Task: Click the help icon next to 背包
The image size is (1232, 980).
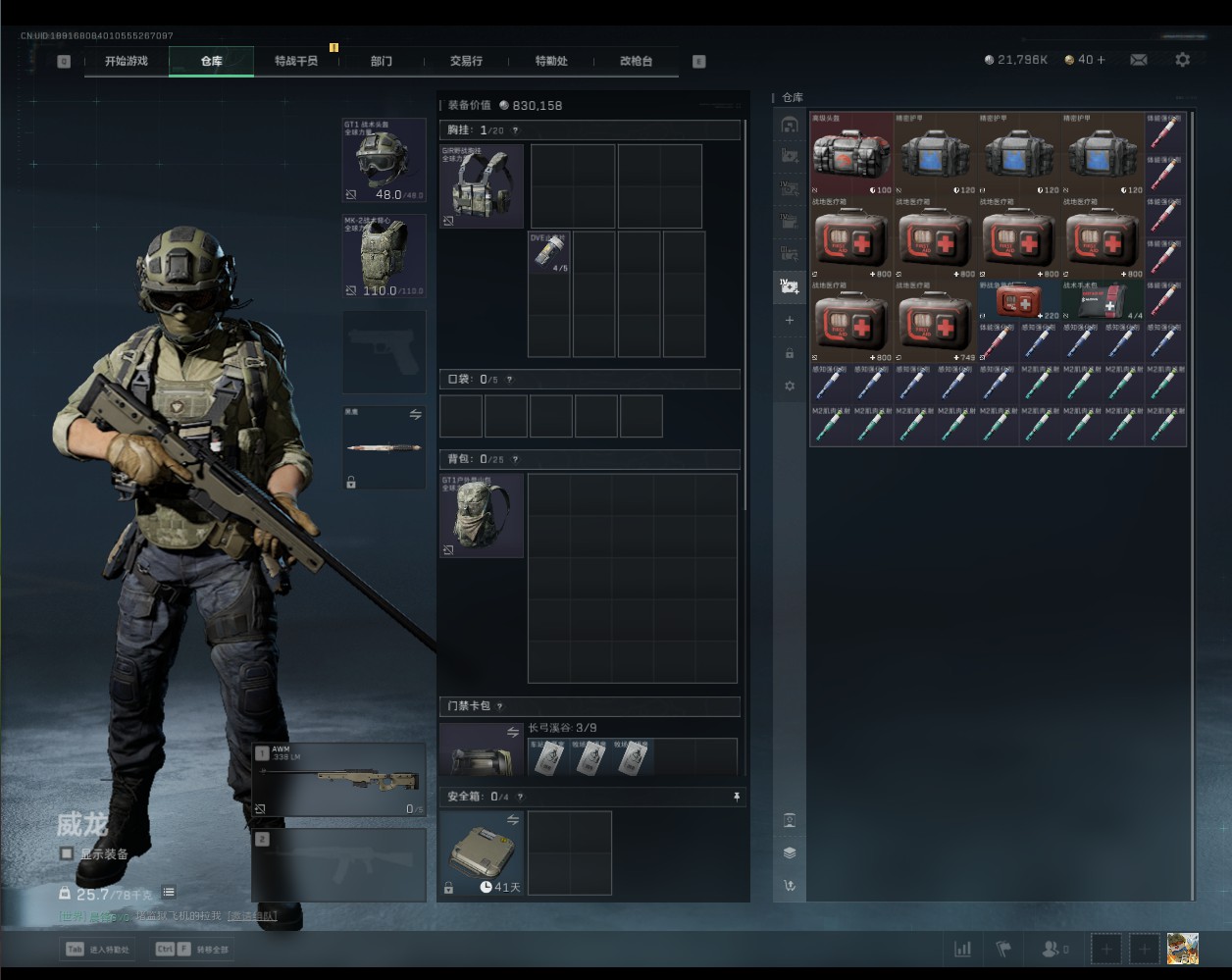Action: point(515,459)
